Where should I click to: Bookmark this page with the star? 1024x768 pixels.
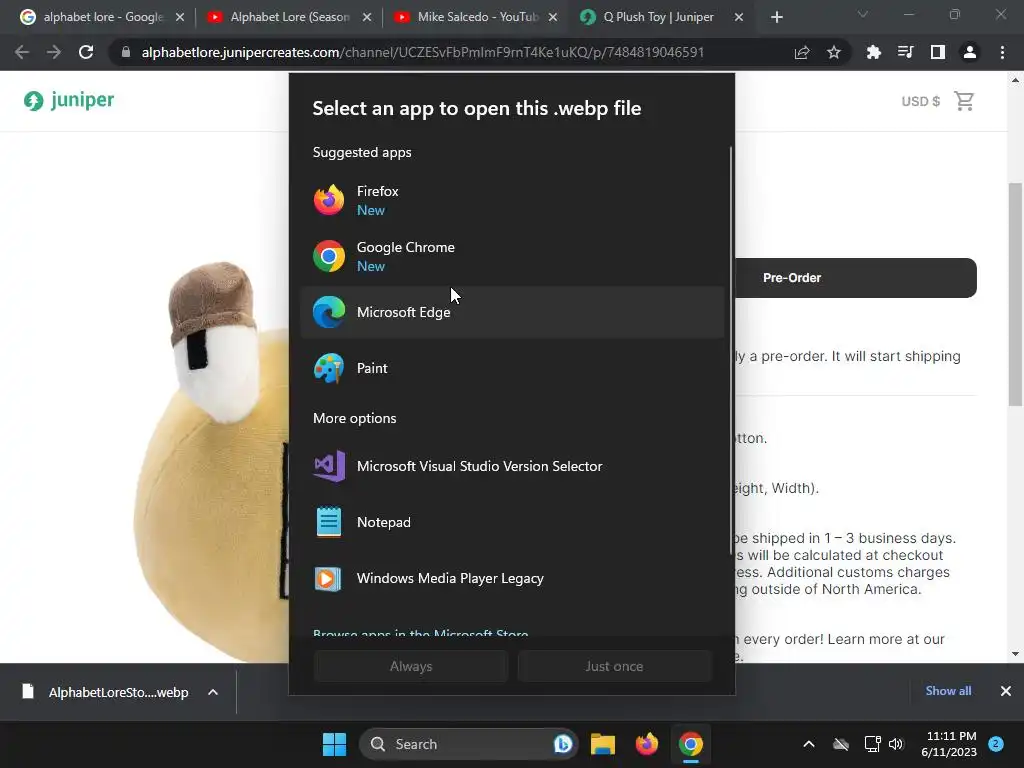click(x=834, y=52)
